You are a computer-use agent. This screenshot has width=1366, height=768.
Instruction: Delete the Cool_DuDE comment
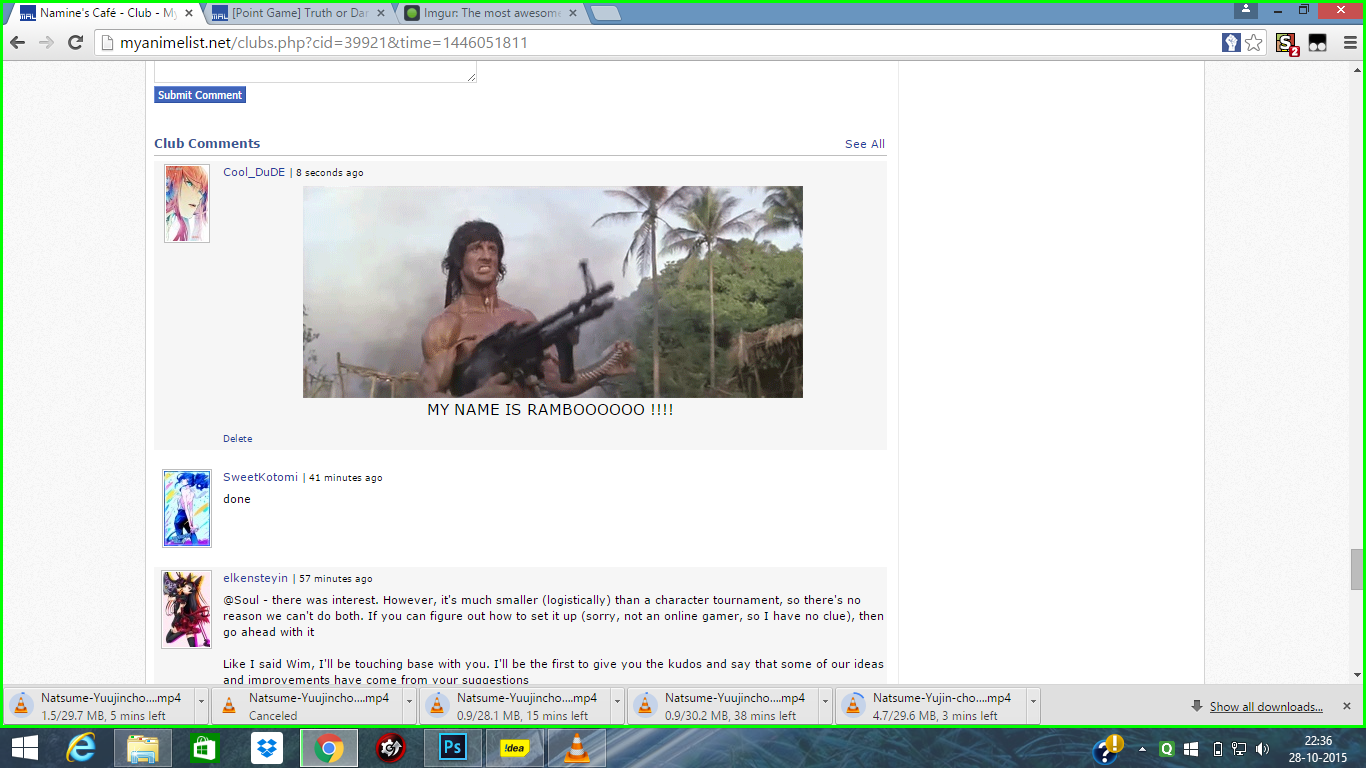click(x=237, y=438)
